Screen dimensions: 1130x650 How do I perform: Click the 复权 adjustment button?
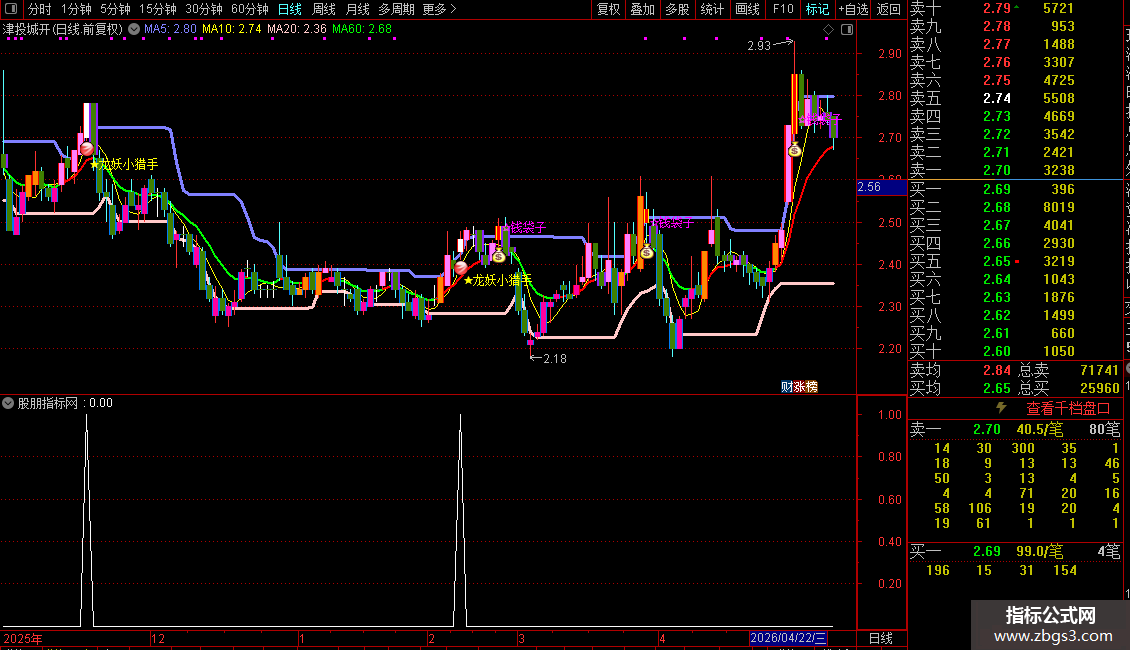tap(608, 9)
